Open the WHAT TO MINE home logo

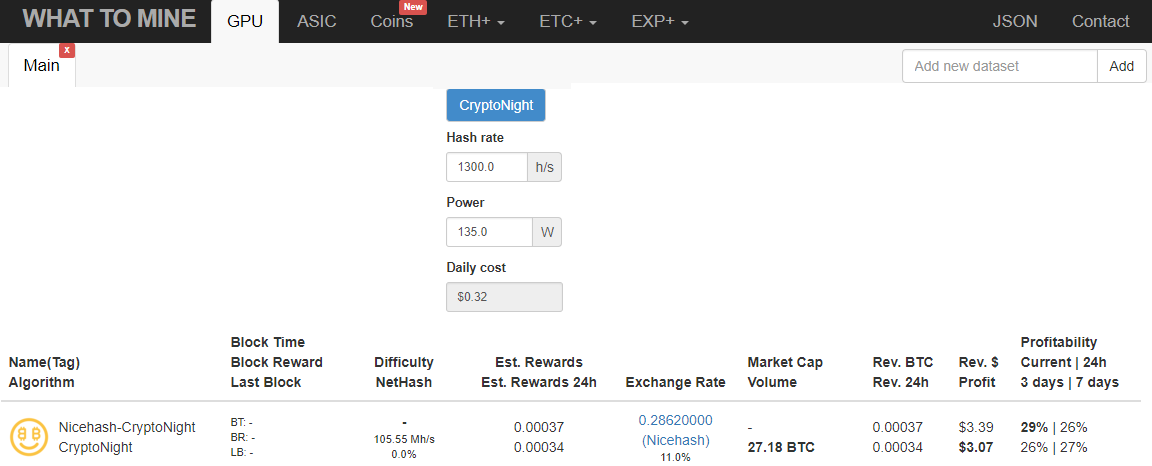pyautogui.click(x=109, y=18)
